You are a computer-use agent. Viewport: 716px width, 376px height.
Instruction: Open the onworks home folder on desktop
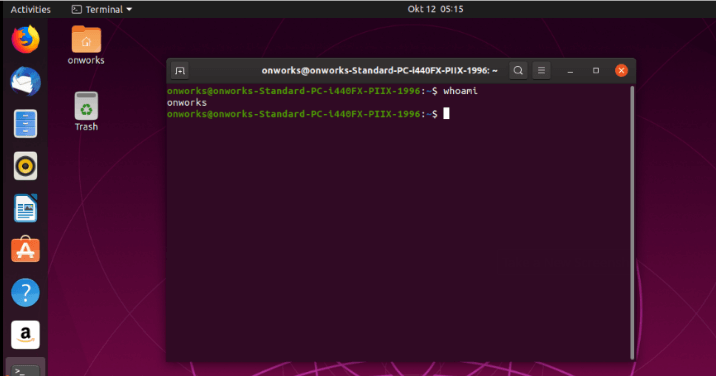86,39
